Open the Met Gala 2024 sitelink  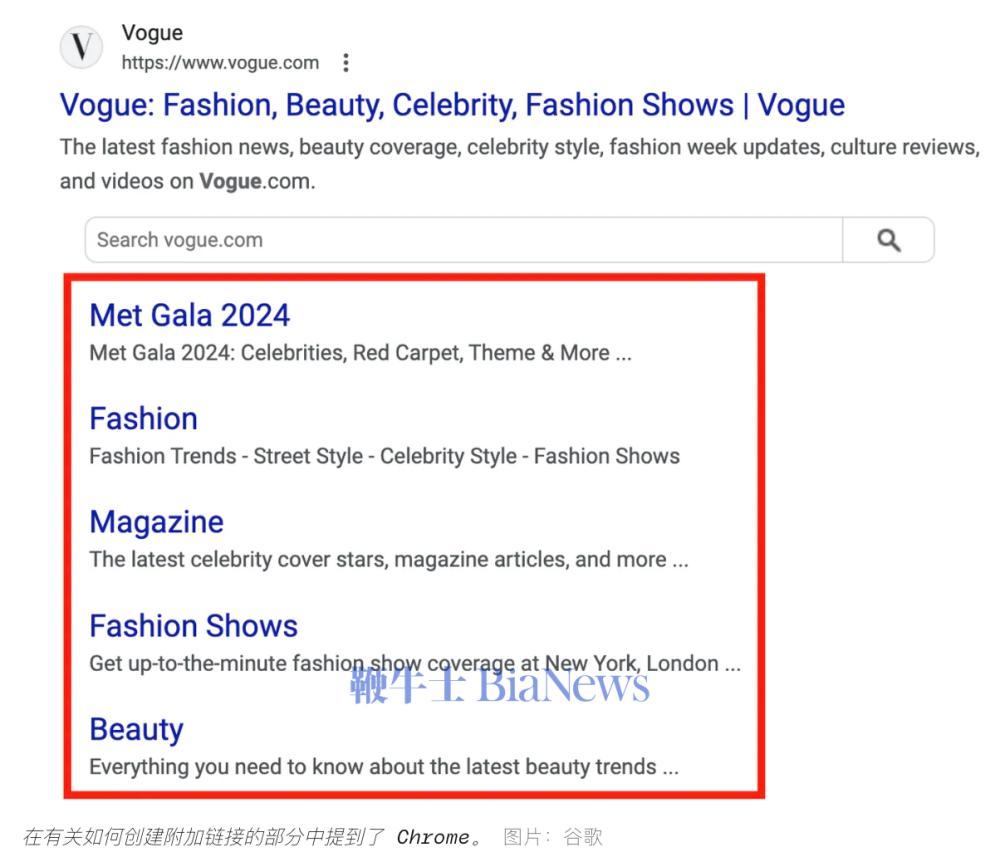point(189,315)
